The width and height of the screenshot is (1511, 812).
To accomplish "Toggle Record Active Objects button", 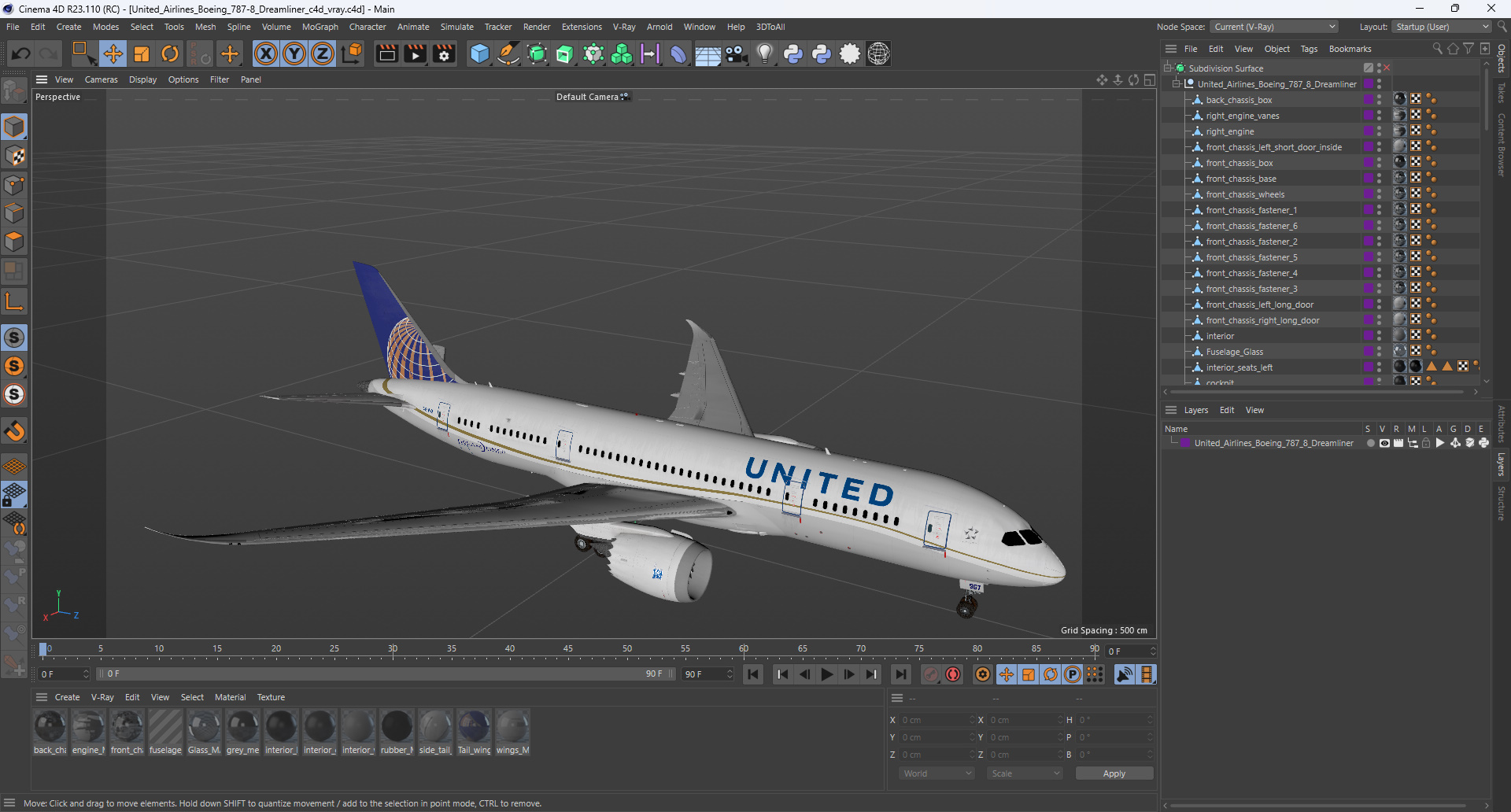I will coord(931,674).
